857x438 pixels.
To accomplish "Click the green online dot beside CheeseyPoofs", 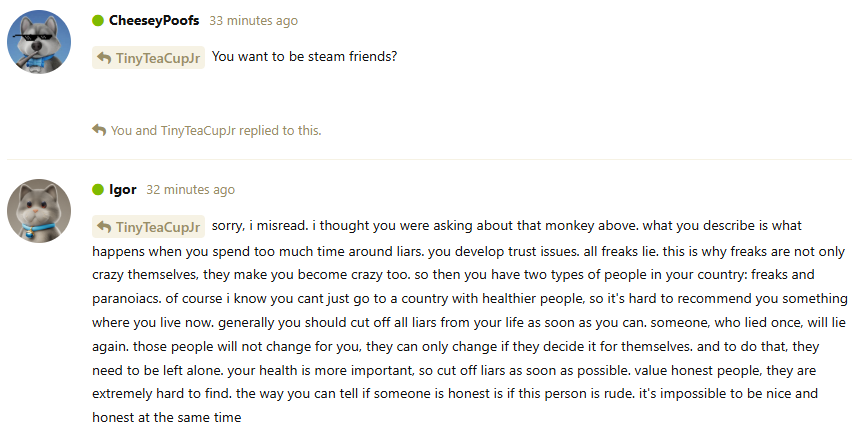I will pyautogui.click(x=98, y=20).
